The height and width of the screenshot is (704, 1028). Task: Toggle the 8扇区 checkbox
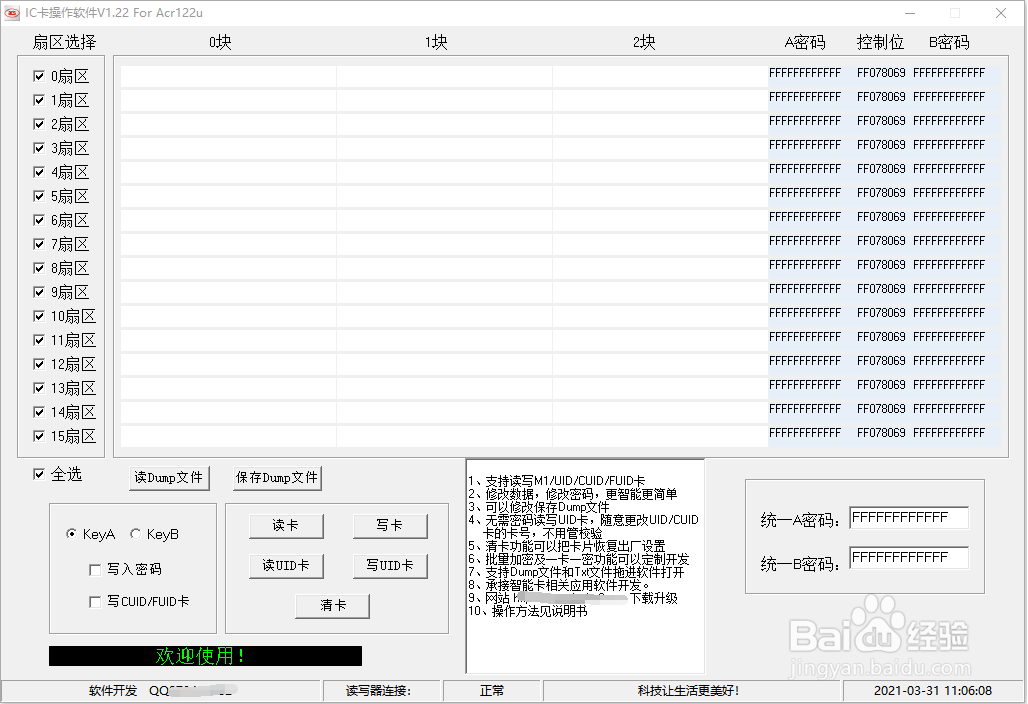click(x=39, y=268)
